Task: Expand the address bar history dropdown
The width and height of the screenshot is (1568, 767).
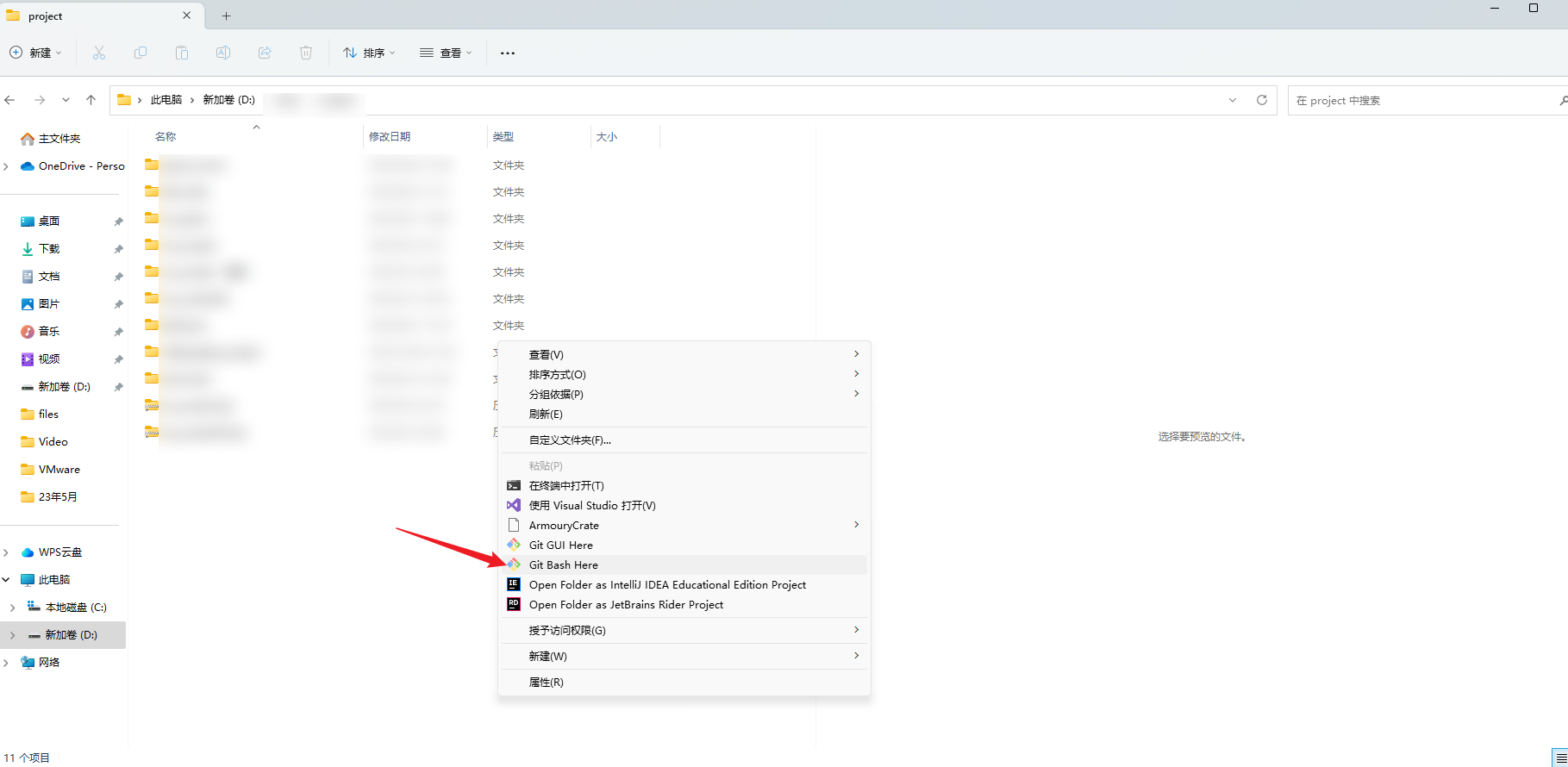Action: pos(1233,100)
